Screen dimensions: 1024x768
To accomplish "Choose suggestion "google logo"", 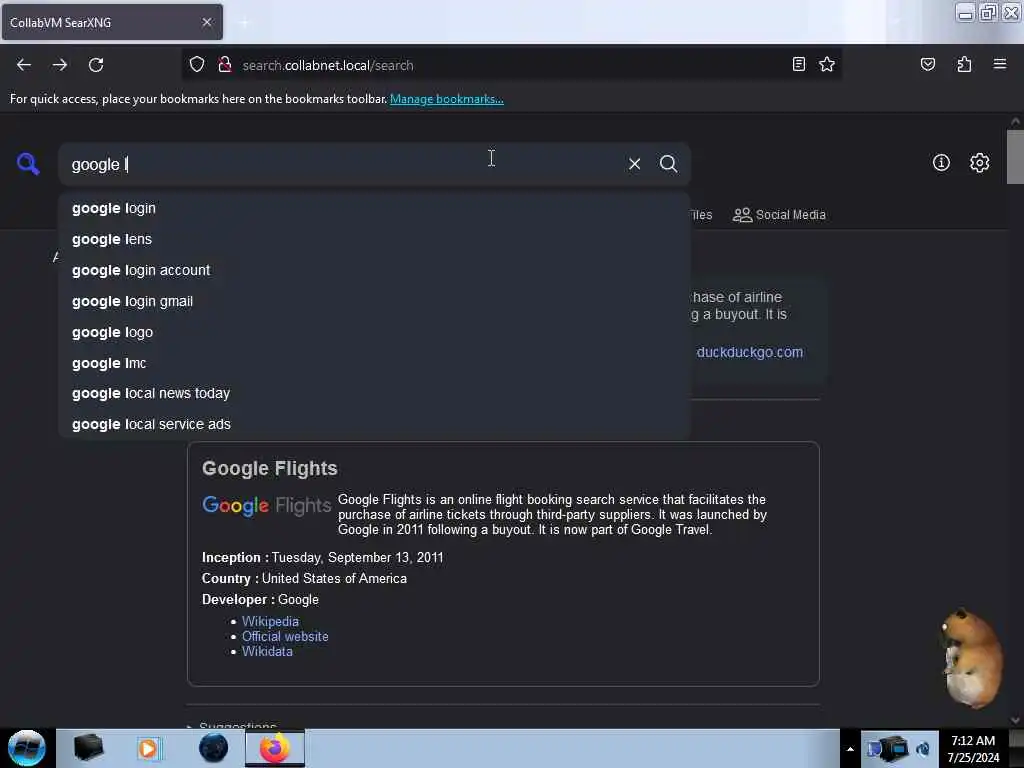I will (x=374, y=332).
